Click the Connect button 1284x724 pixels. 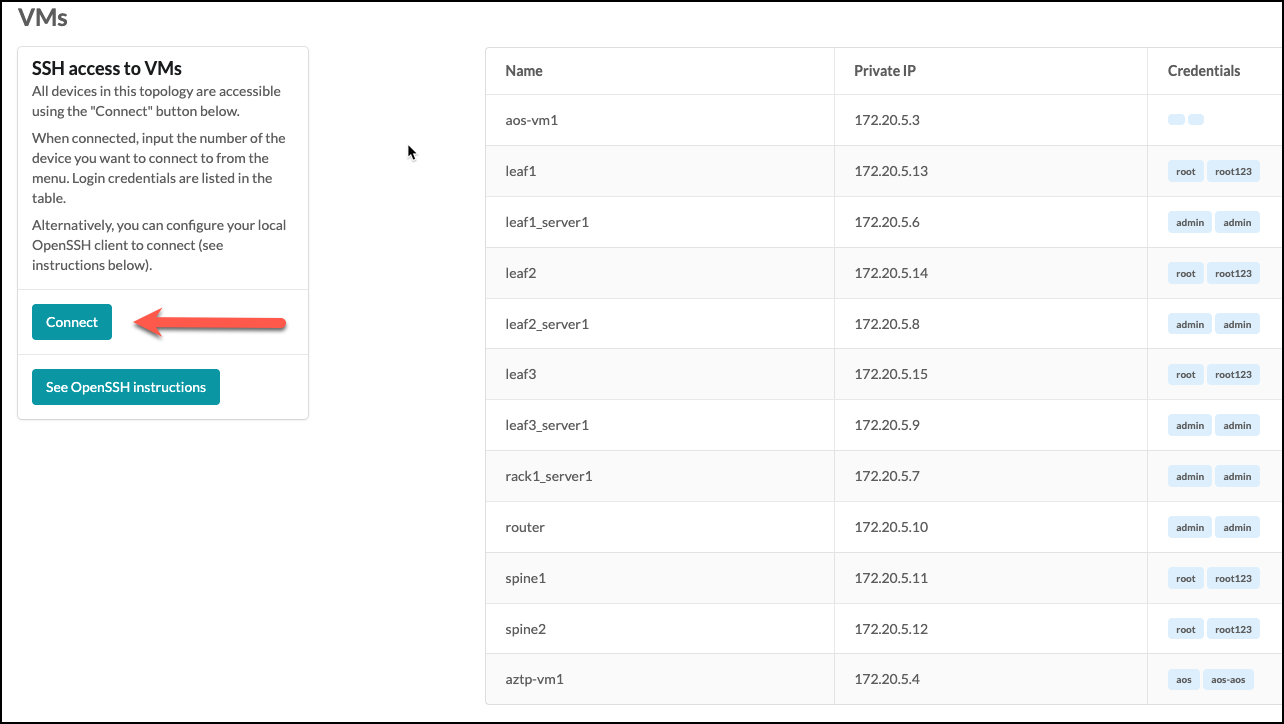click(x=71, y=321)
